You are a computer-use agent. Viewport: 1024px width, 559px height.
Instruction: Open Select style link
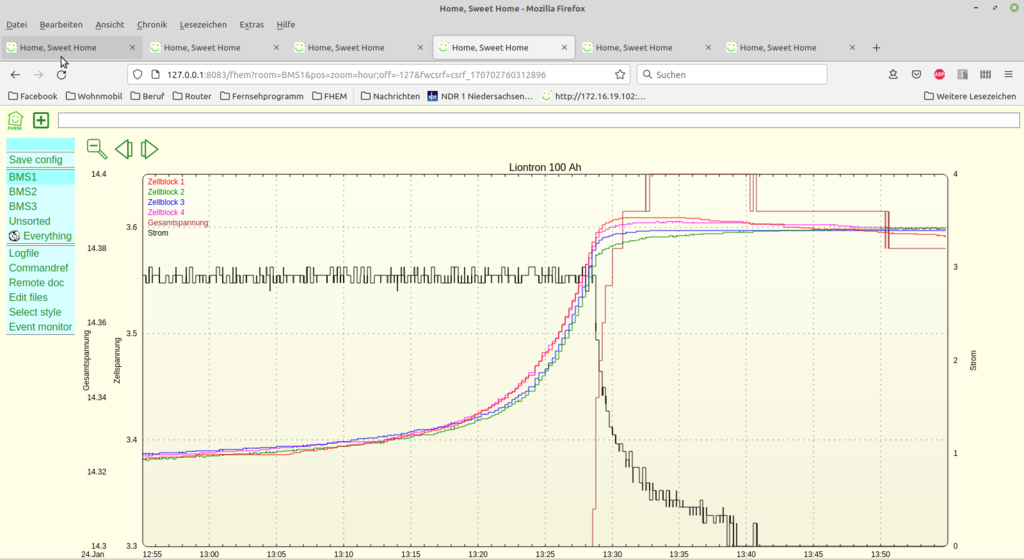tap(35, 312)
